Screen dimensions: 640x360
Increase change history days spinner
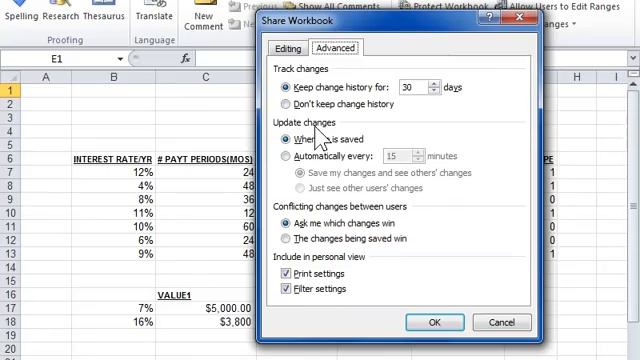coord(434,84)
